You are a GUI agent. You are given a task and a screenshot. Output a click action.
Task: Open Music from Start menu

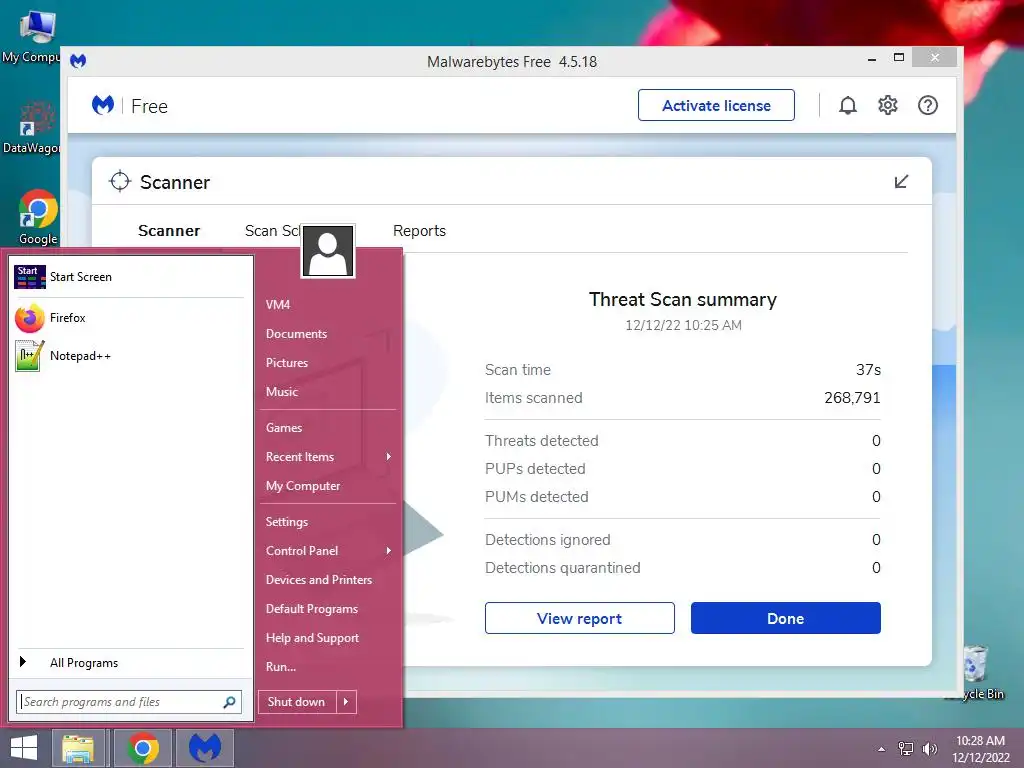282,392
